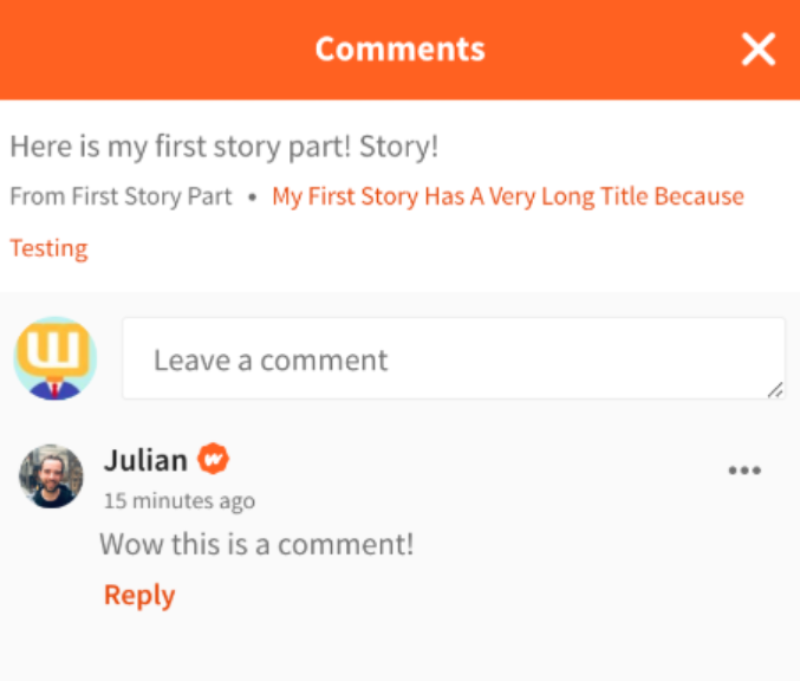Click the Wow this is a comment text
Viewport: 800px width, 681px height.
[256, 545]
